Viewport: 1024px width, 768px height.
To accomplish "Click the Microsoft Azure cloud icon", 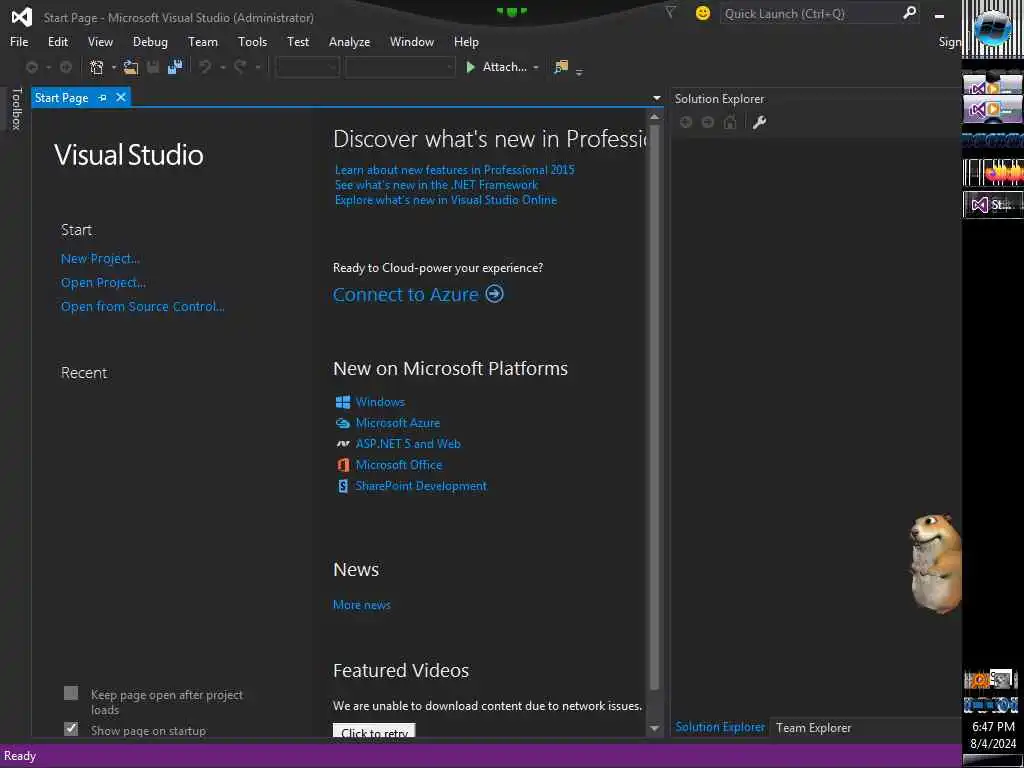I will point(343,423).
